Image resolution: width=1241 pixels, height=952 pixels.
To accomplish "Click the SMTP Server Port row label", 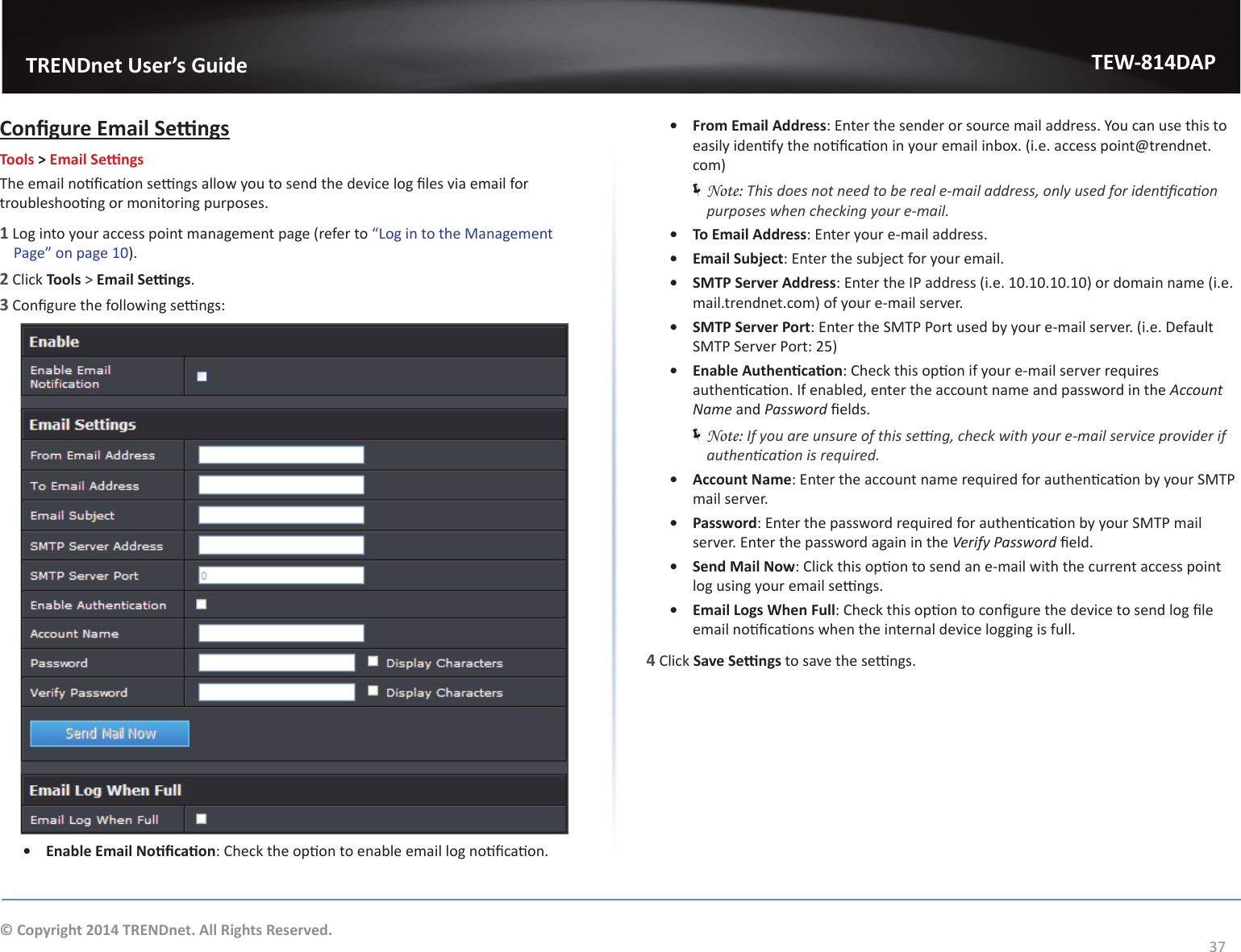I will (x=84, y=576).
